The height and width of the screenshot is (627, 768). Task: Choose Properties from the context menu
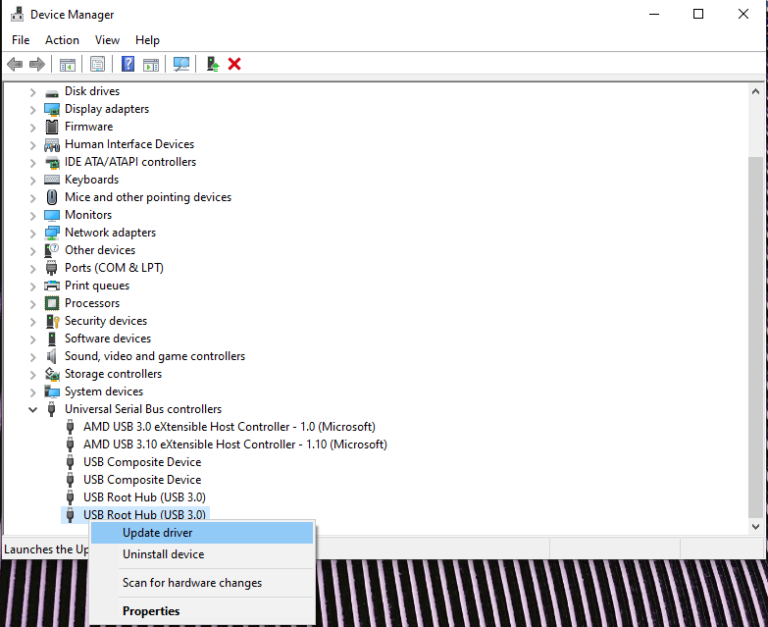coord(202,611)
